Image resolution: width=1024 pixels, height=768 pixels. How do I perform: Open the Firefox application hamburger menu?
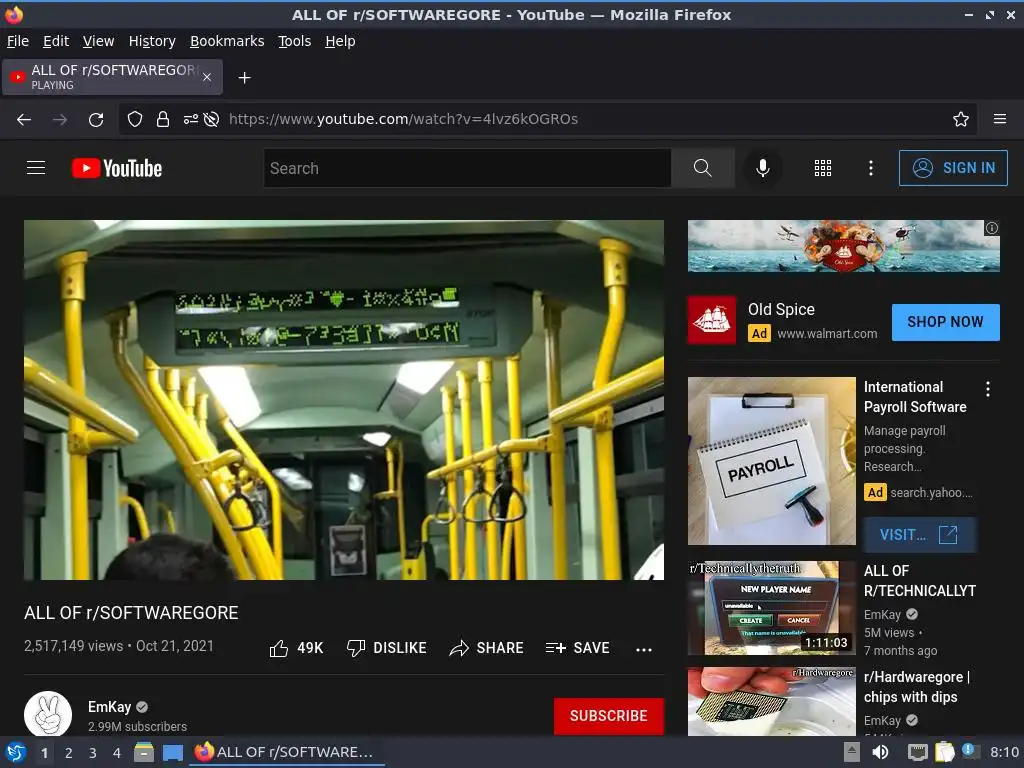click(999, 119)
